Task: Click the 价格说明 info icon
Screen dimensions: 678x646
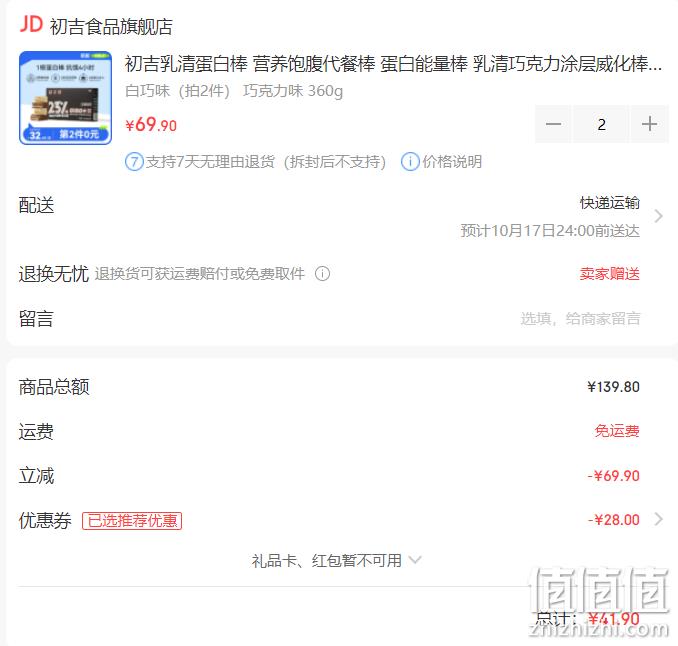Action: (410, 162)
